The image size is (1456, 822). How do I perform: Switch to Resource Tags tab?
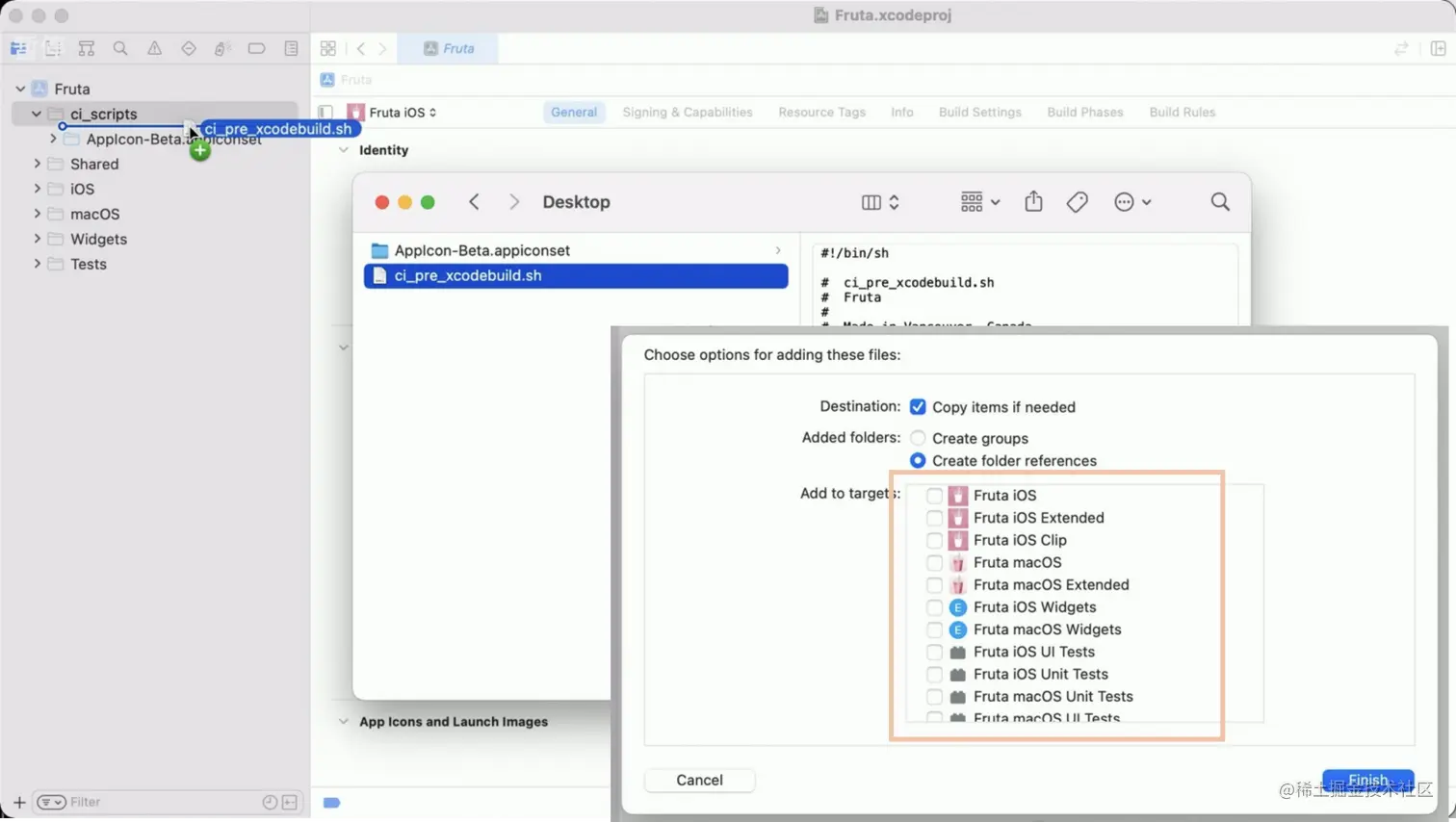822,113
